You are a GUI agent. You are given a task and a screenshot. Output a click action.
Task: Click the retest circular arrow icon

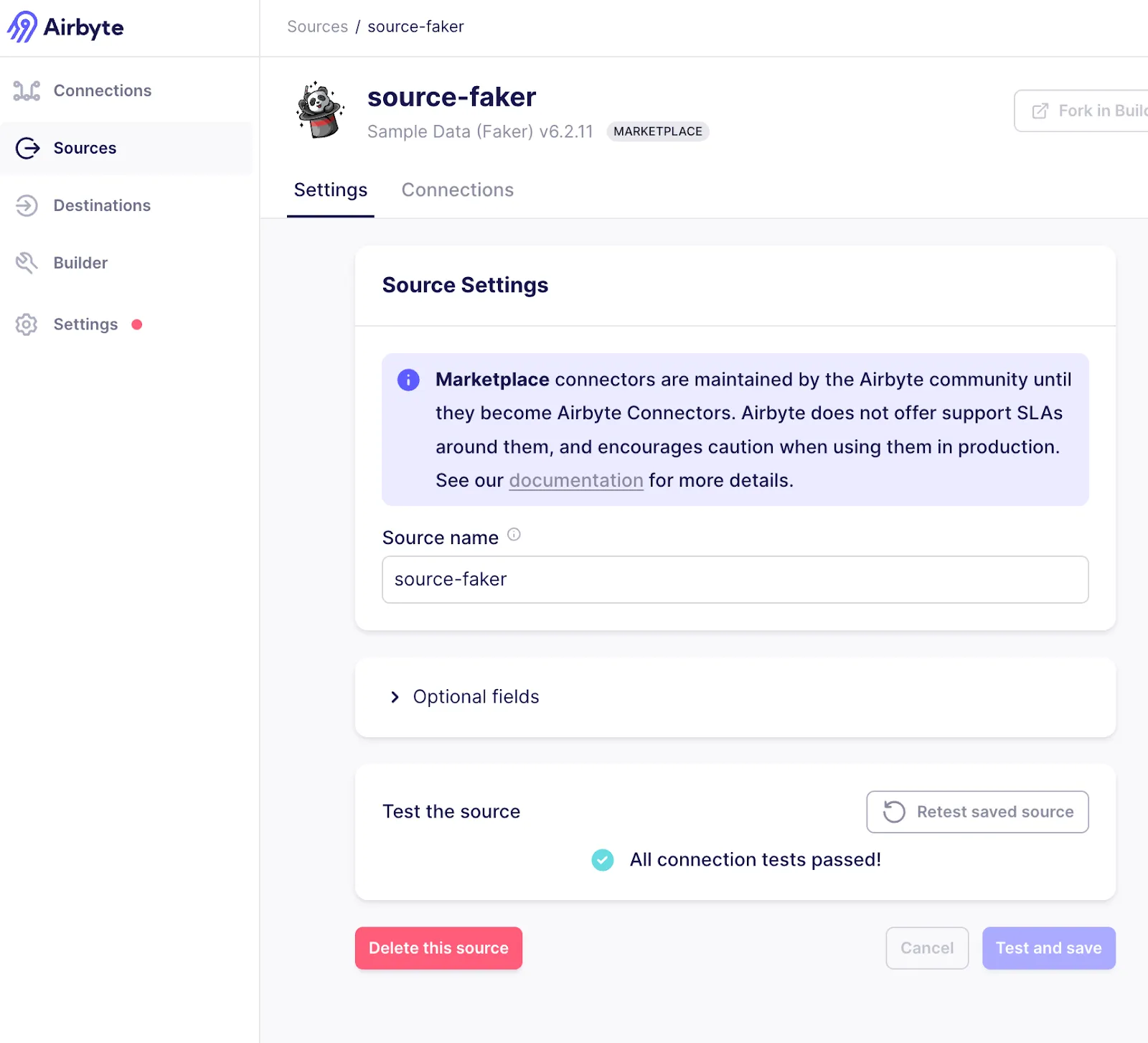[894, 812]
